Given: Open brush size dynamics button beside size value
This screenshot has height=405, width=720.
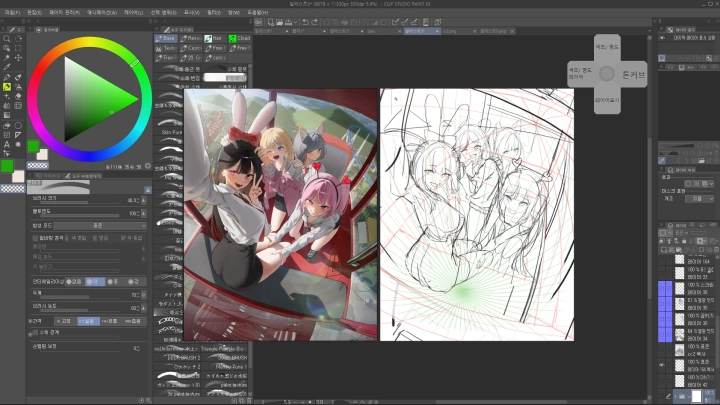Looking at the screenshot, I should pyautogui.click(x=144, y=201).
